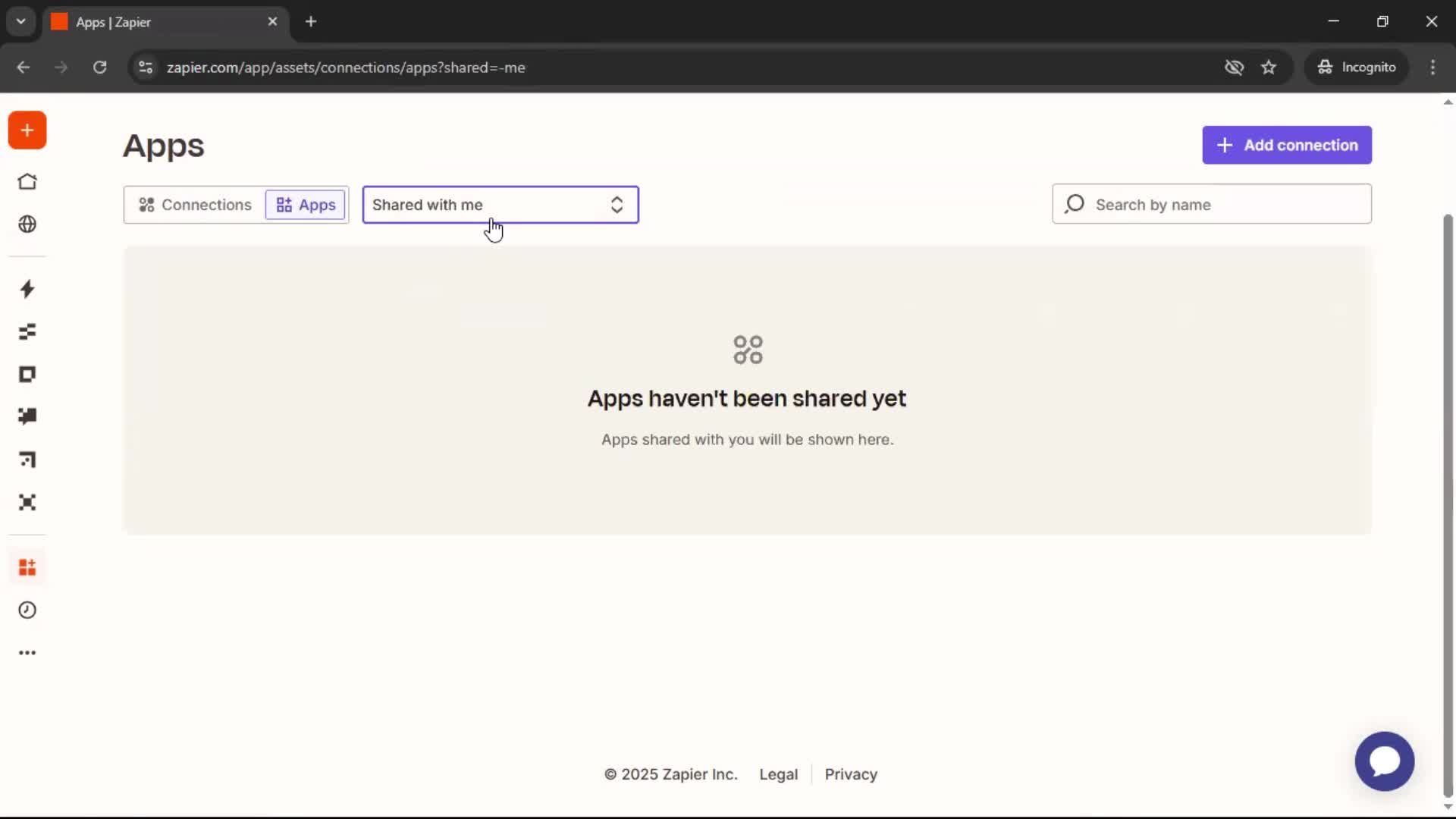This screenshot has height=819, width=1456.
Task: Select the orange Apps icon in sidebar
Action: (27, 567)
